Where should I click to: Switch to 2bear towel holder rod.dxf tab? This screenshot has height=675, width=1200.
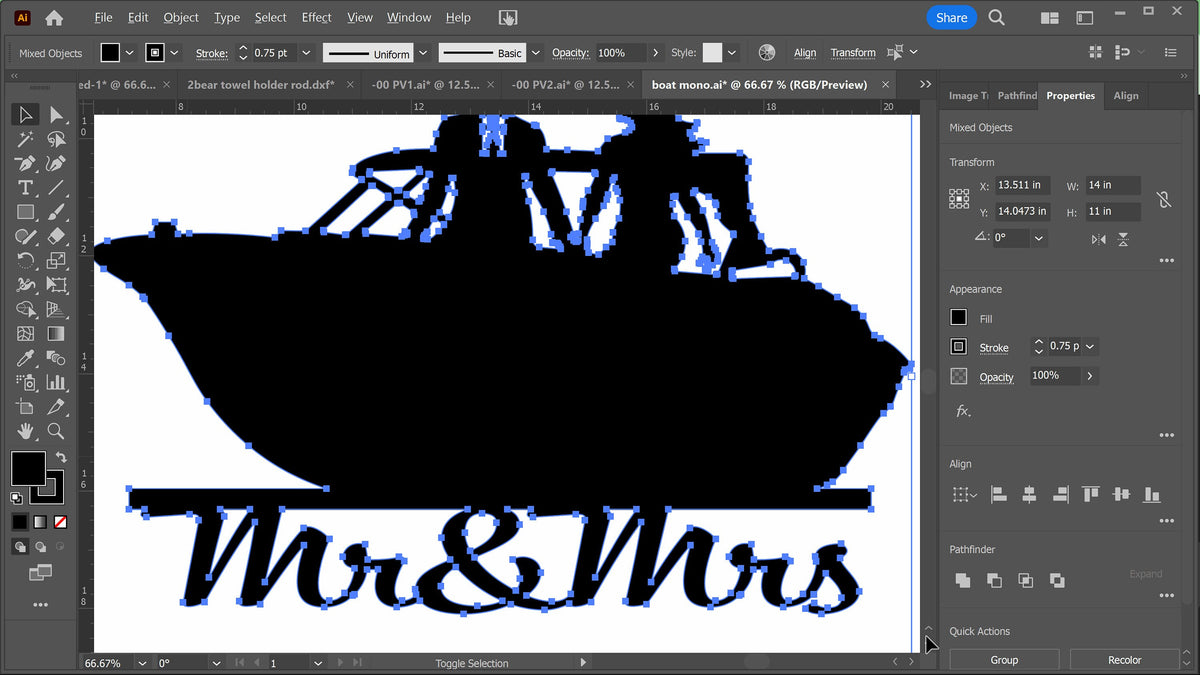point(261,85)
